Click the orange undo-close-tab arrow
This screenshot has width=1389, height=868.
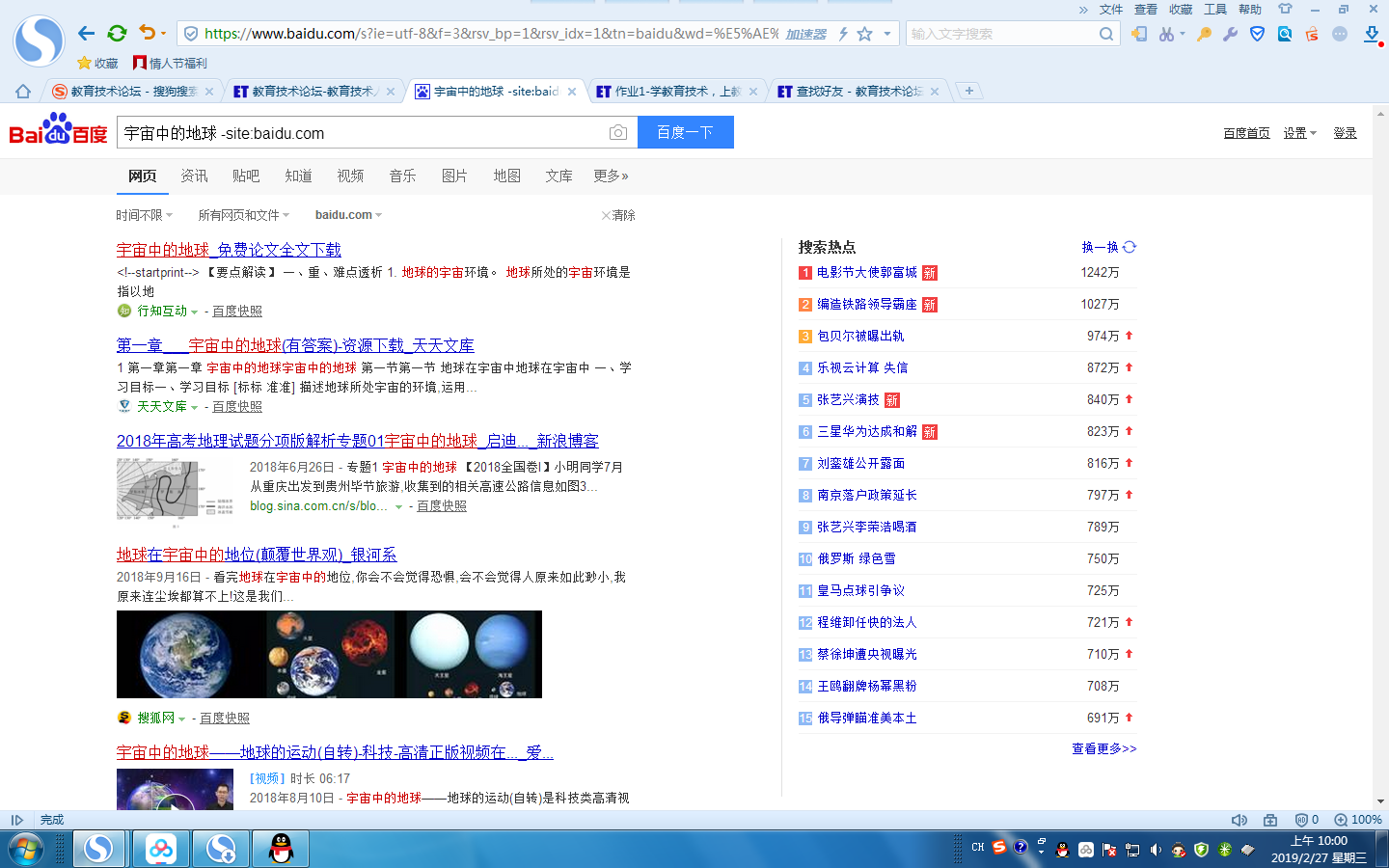[147, 33]
